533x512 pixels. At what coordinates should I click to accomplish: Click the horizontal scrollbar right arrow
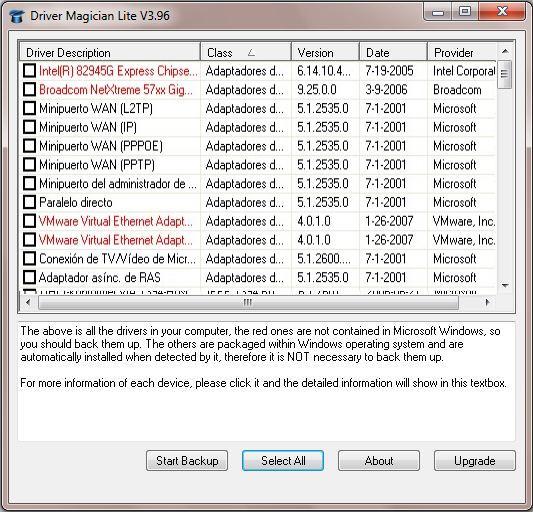point(488,302)
